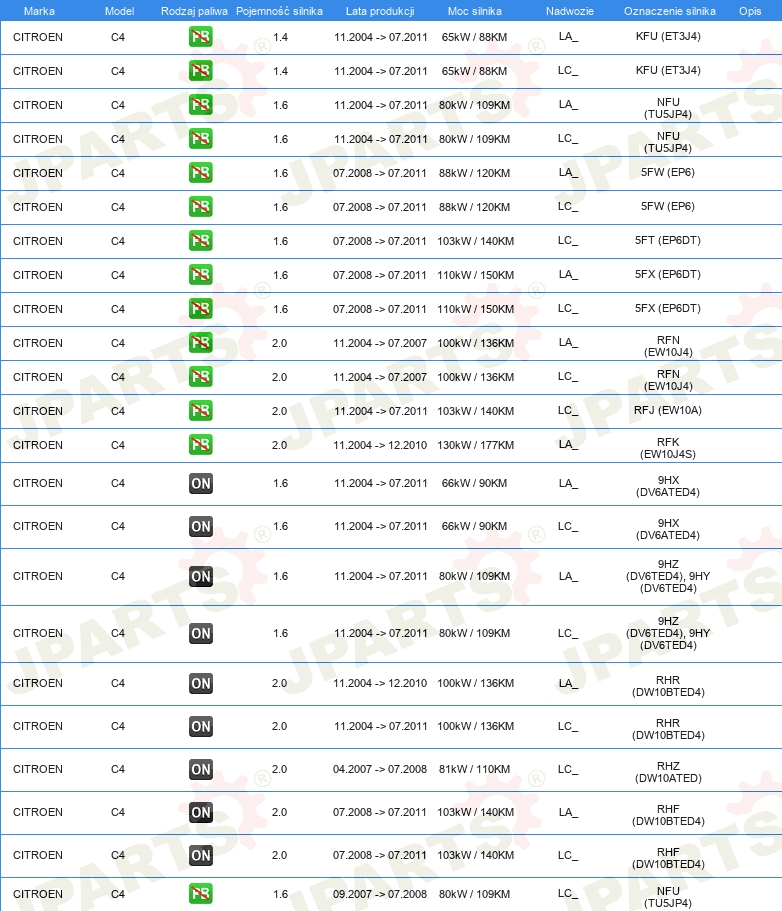The width and height of the screenshot is (782, 911).
Task: Click the 04.2007 -> 07.2008 production years cell
Action: click(380, 769)
